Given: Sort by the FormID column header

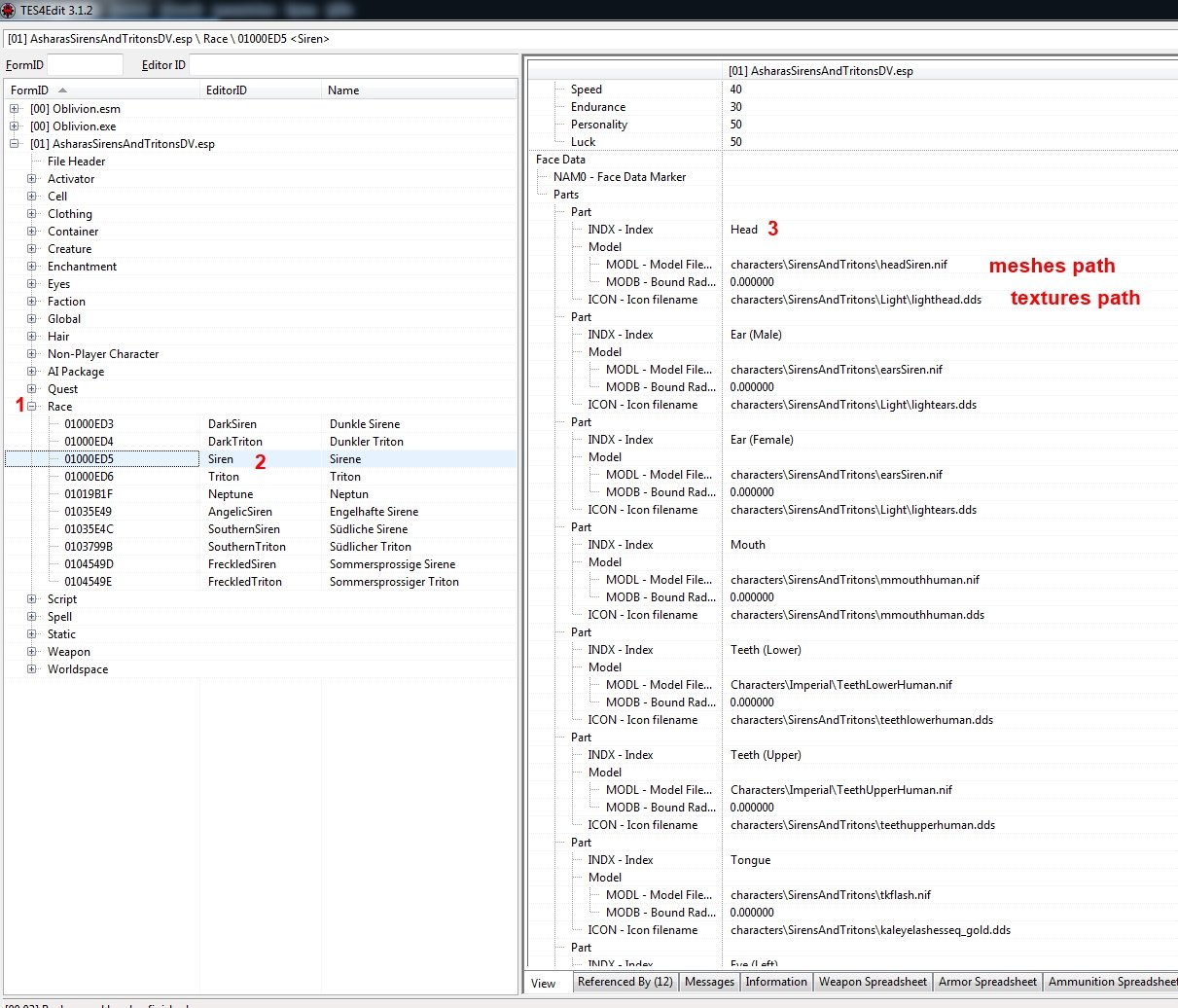Looking at the screenshot, I should point(102,90).
